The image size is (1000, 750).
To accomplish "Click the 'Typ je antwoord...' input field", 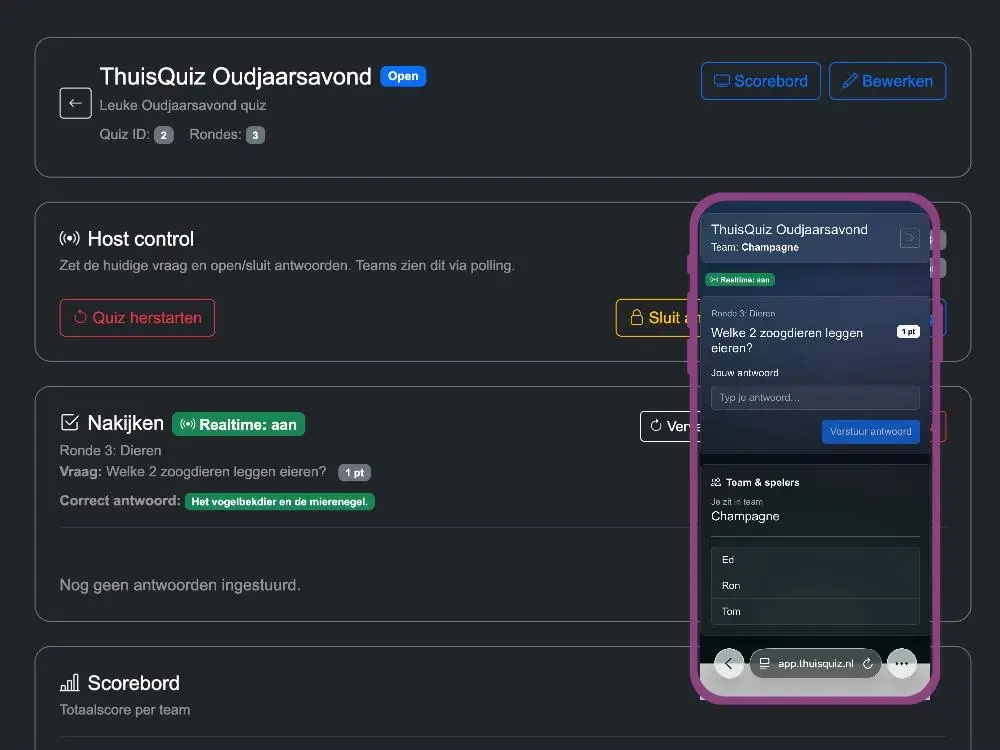I will (814, 398).
